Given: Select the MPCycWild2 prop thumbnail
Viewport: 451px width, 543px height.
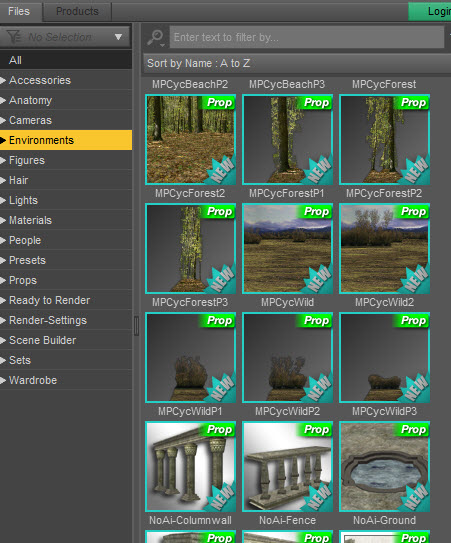Looking at the screenshot, I should pos(384,249).
